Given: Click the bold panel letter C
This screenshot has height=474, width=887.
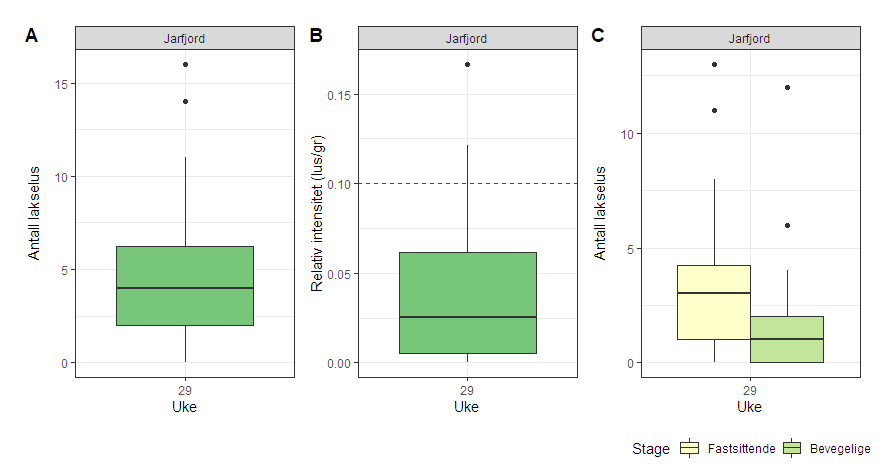Looking at the screenshot, I should [x=598, y=36].
